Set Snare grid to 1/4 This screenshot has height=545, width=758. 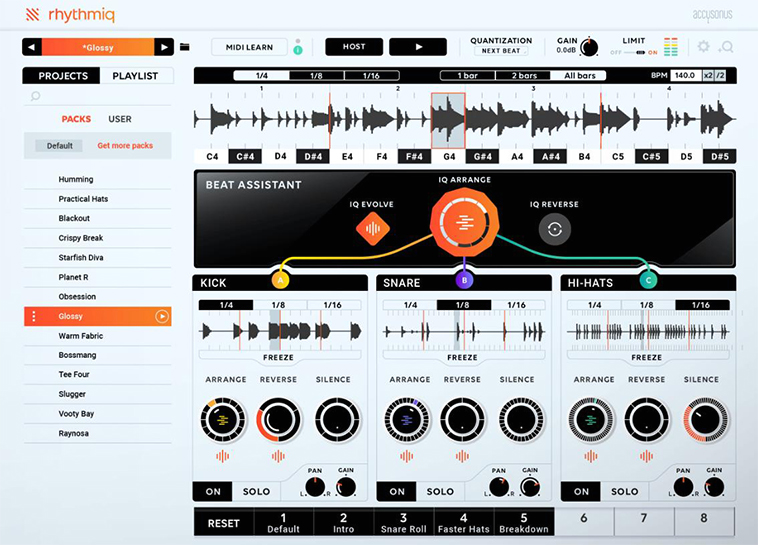click(410, 305)
